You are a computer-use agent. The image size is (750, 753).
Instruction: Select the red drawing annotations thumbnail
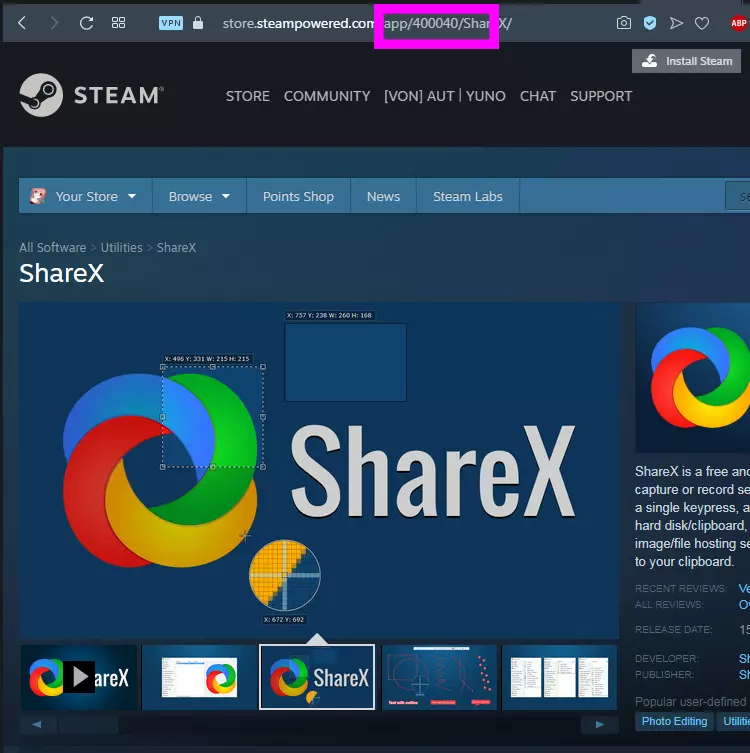point(439,677)
